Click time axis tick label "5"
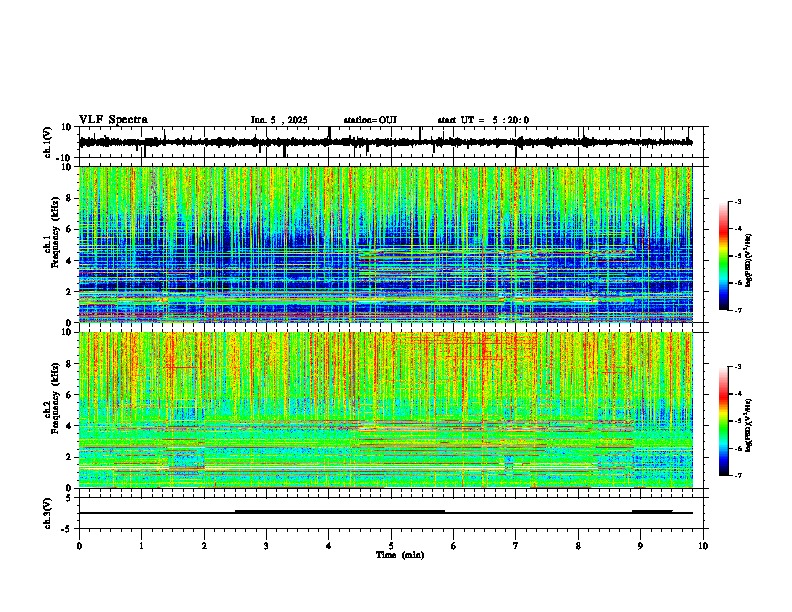Image resolution: width=792 pixels, height=612 pixels. 391,546
